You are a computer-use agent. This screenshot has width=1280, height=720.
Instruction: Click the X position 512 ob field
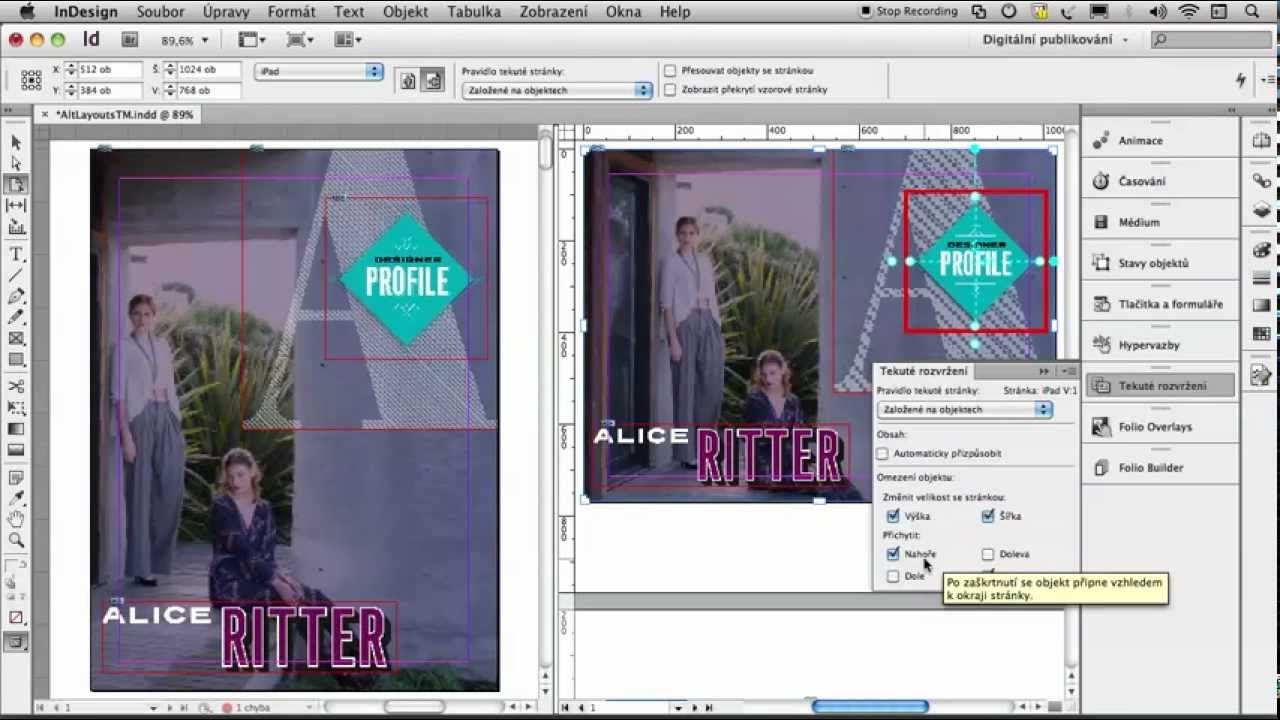pyautogui.click(x=108, y=70)
